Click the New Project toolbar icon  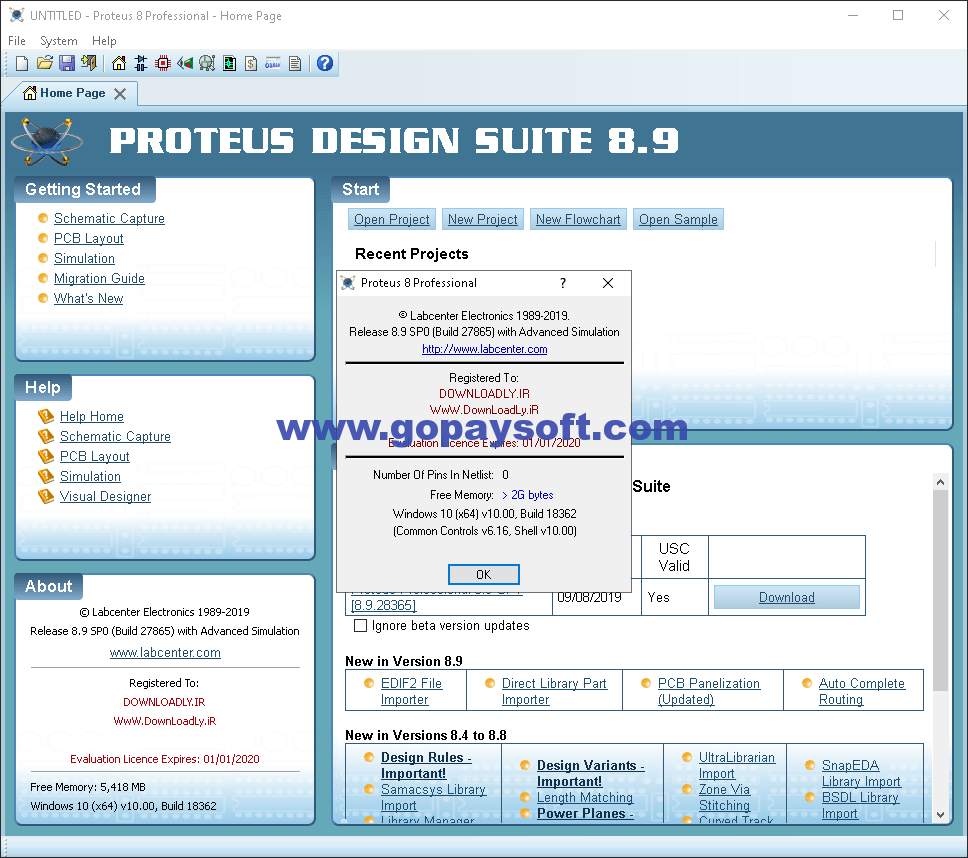(22, 63)
